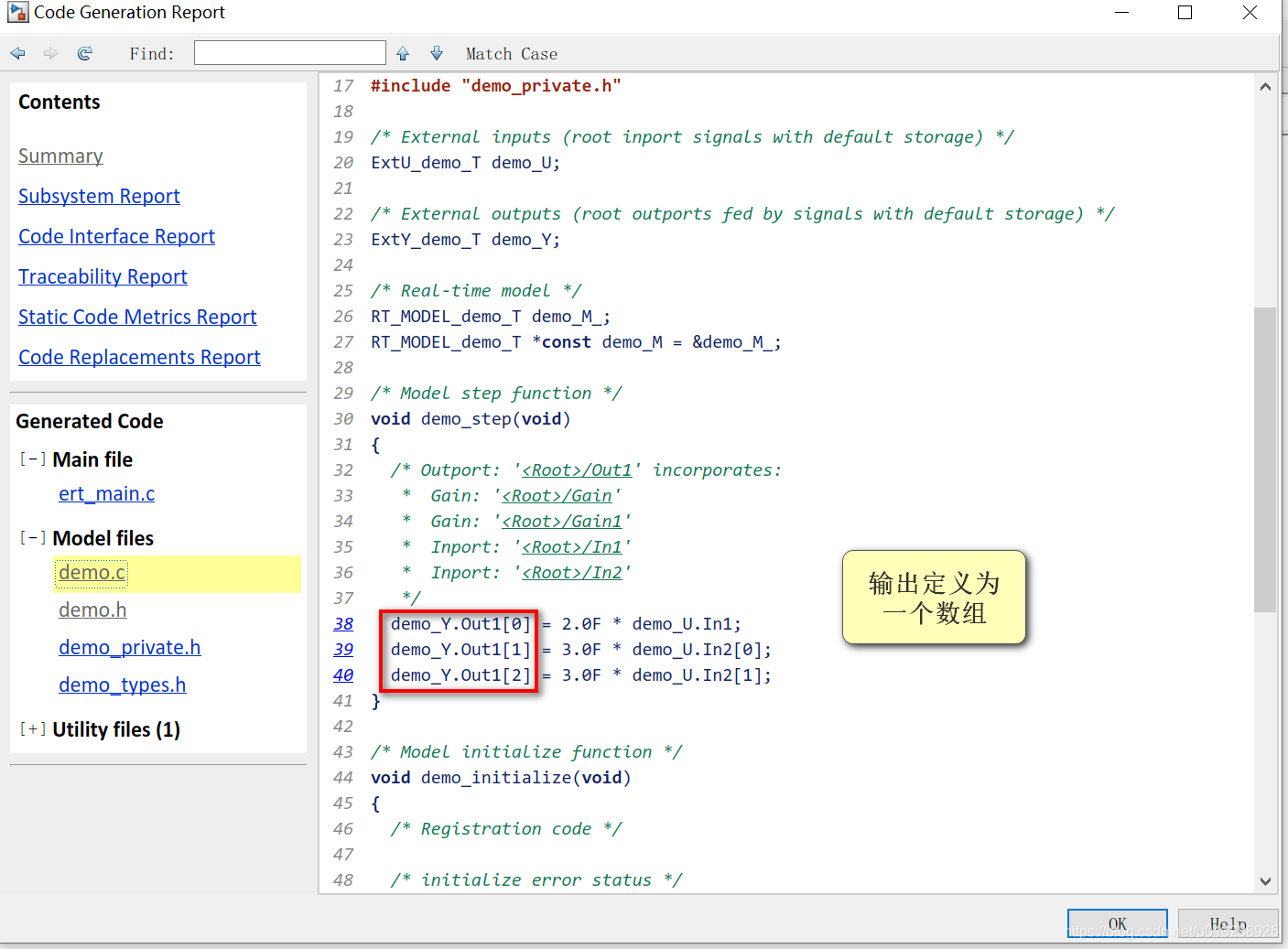Click the refresh report icon
The height and width of the screenshot is (949, 1288).
coord(84,54)
